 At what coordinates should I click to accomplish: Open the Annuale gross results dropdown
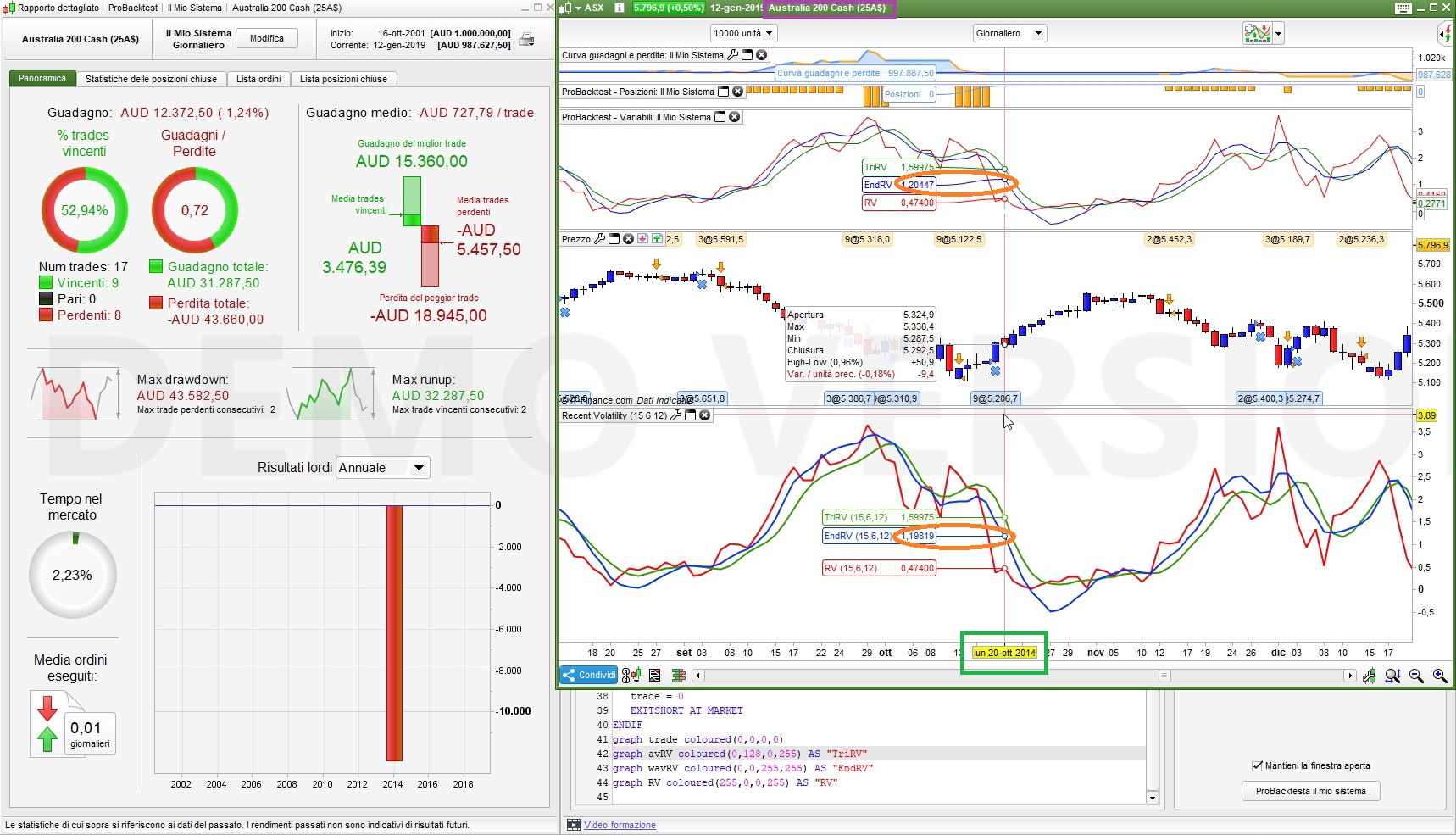pyautogui.click(x=383, y=468)
